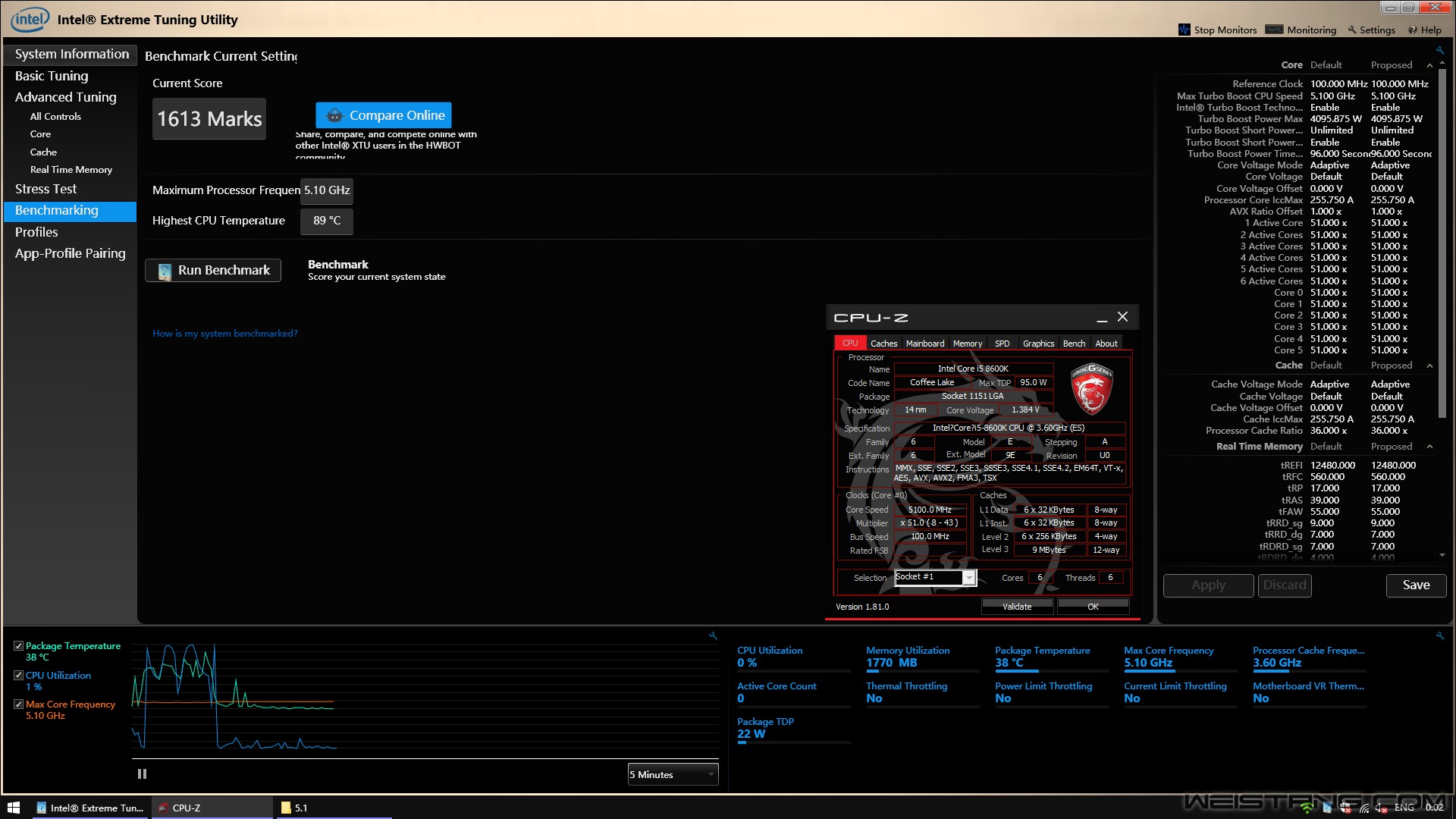Switch to Intel Extreme Tuning taskbar item

point(91,808)
